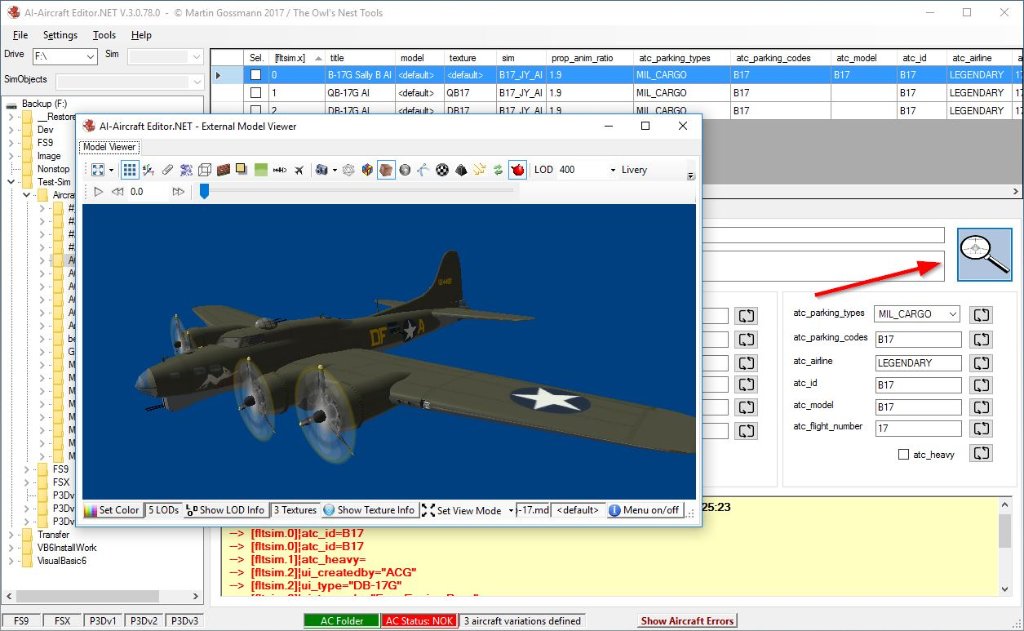Click the blue particle effects icon
Viewport: 1024px width, 631px height.
(x=186, y=170)
